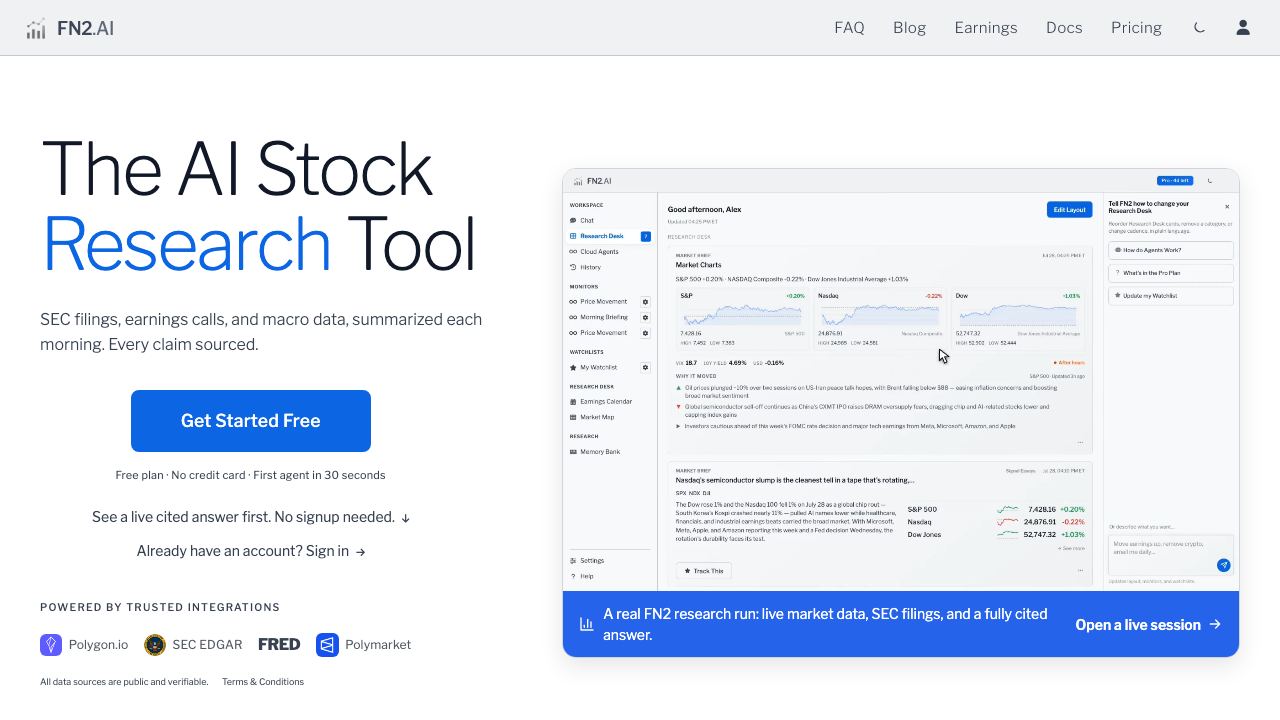Open the Docs nav link
This screenshot has height=720, width=1280.
tap(1064, 28)
